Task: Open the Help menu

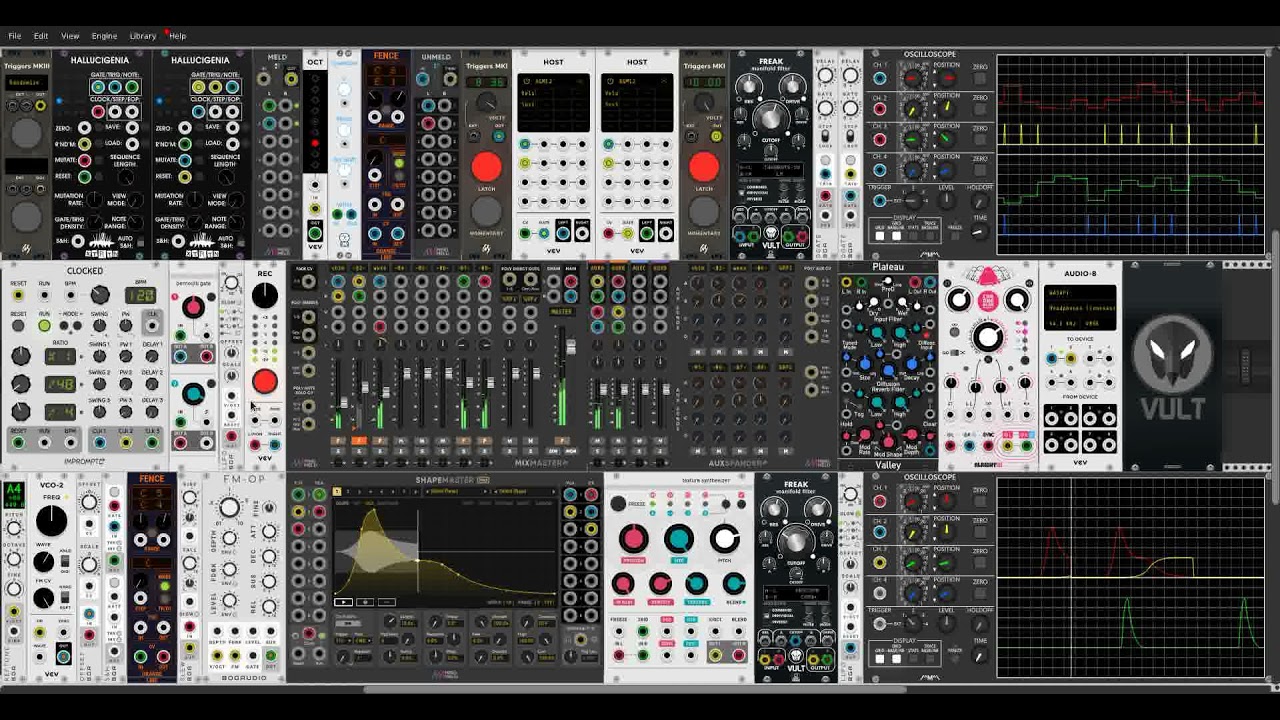Action: [x=178, y=36]
